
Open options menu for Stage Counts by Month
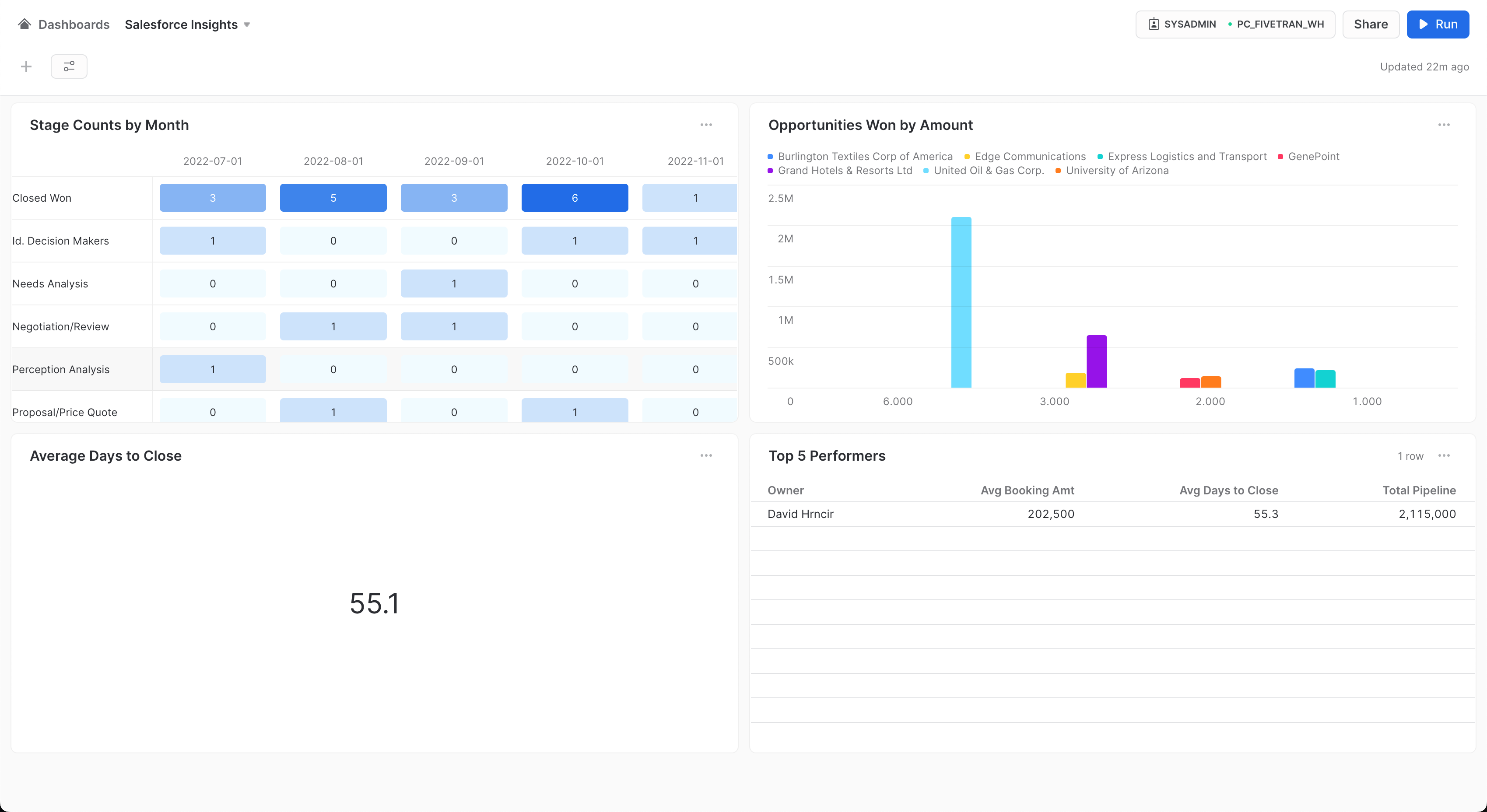point(706,125)
